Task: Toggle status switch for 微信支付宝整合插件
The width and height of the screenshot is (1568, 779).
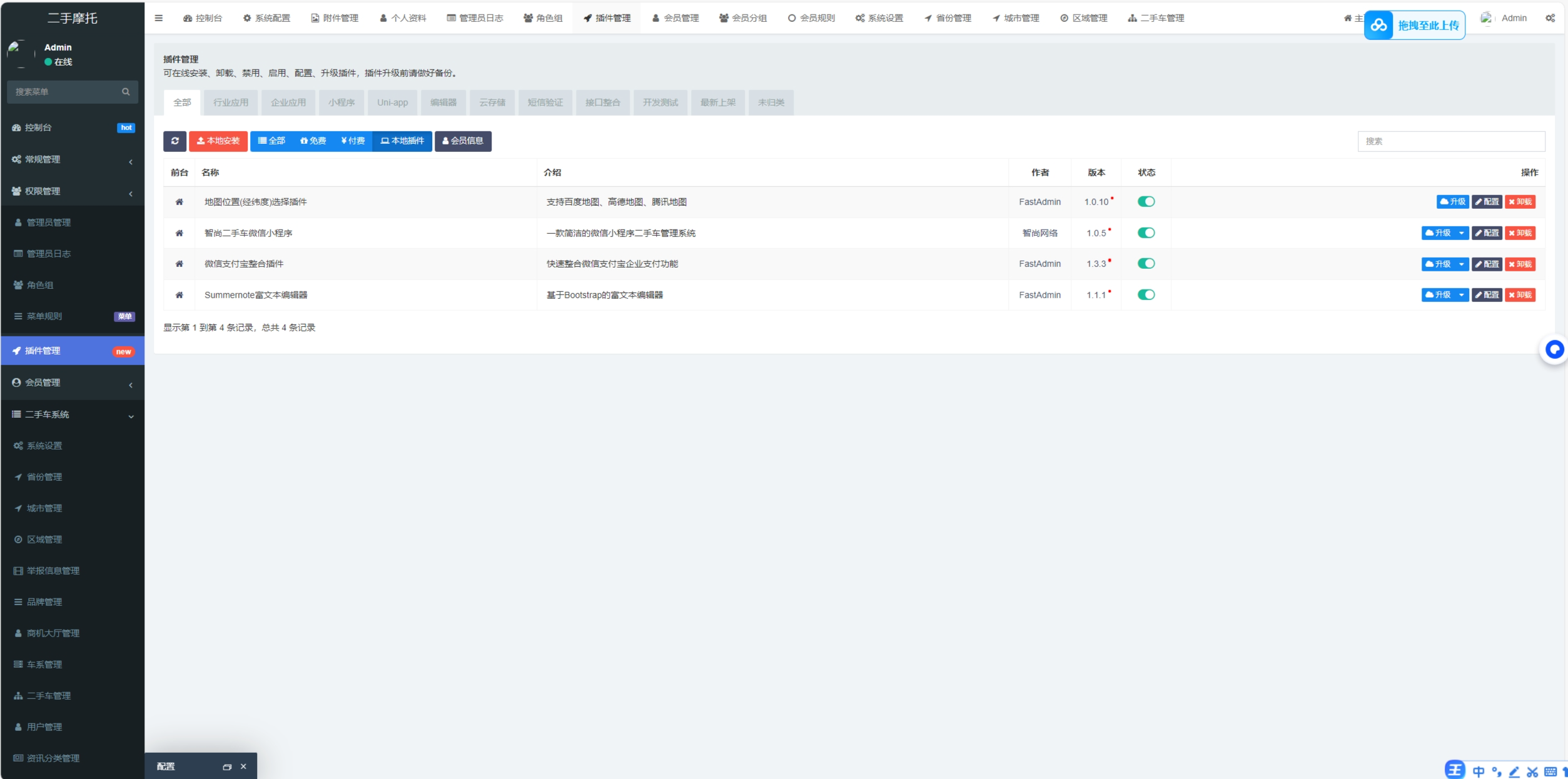Action: (x=1146, y=263)
